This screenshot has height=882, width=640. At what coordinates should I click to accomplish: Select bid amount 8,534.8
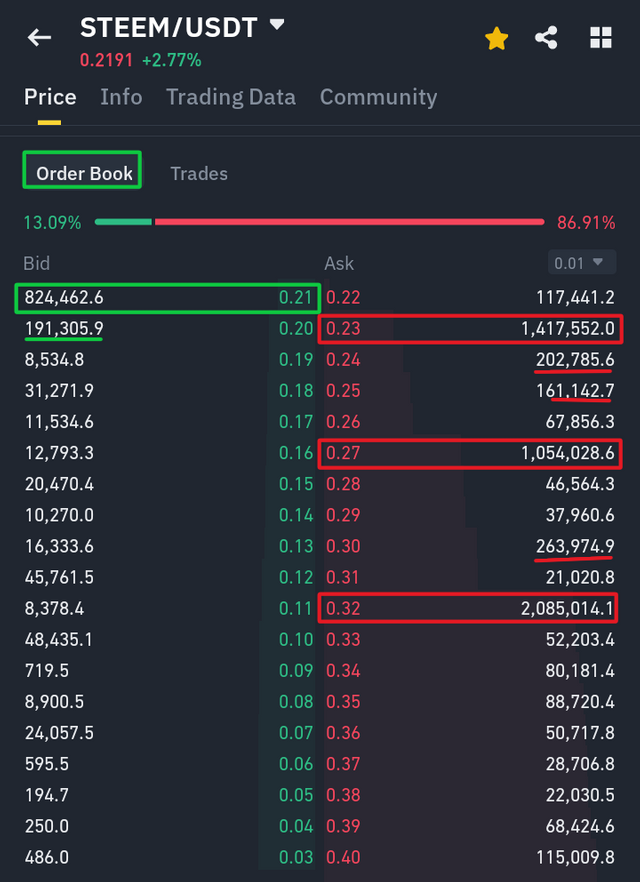pyautogui.click(x=54, y=360)
